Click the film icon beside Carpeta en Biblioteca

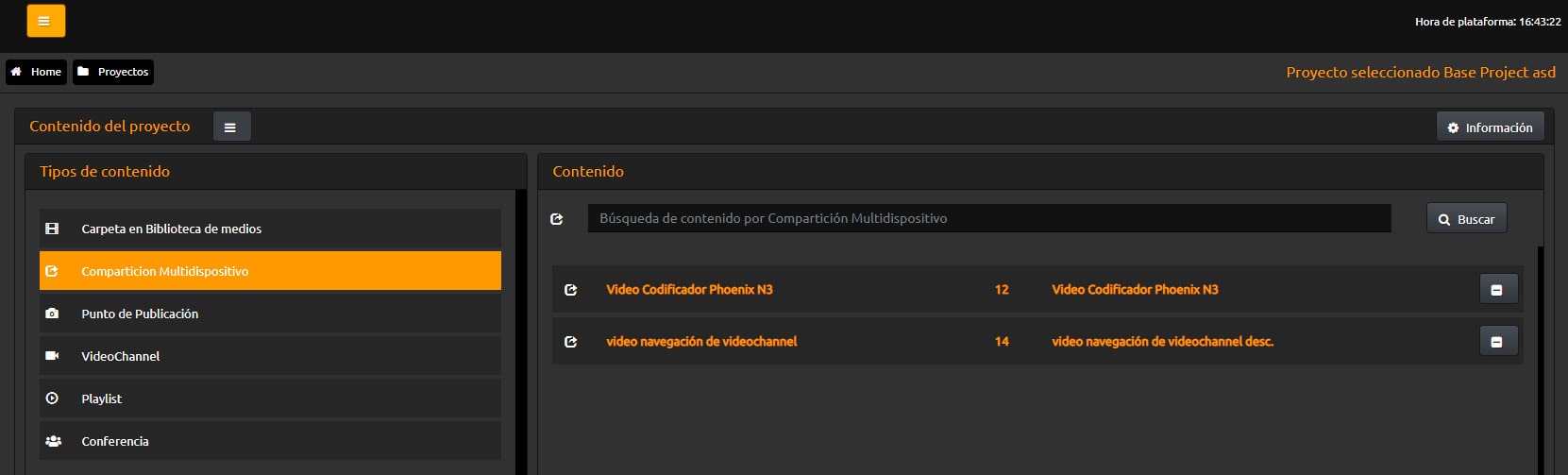click(x=52, y=229)
